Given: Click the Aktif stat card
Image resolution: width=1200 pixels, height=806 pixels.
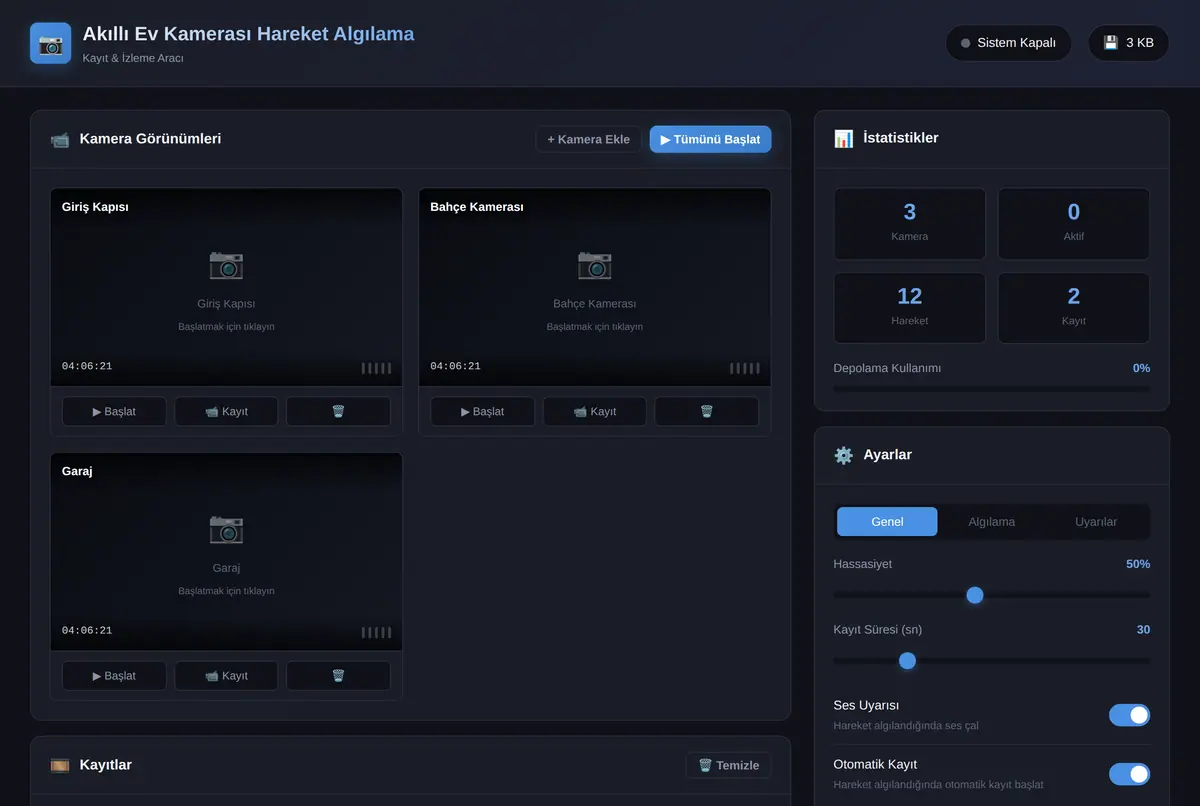Looking at the screenshot, I should coord(1074,224).
